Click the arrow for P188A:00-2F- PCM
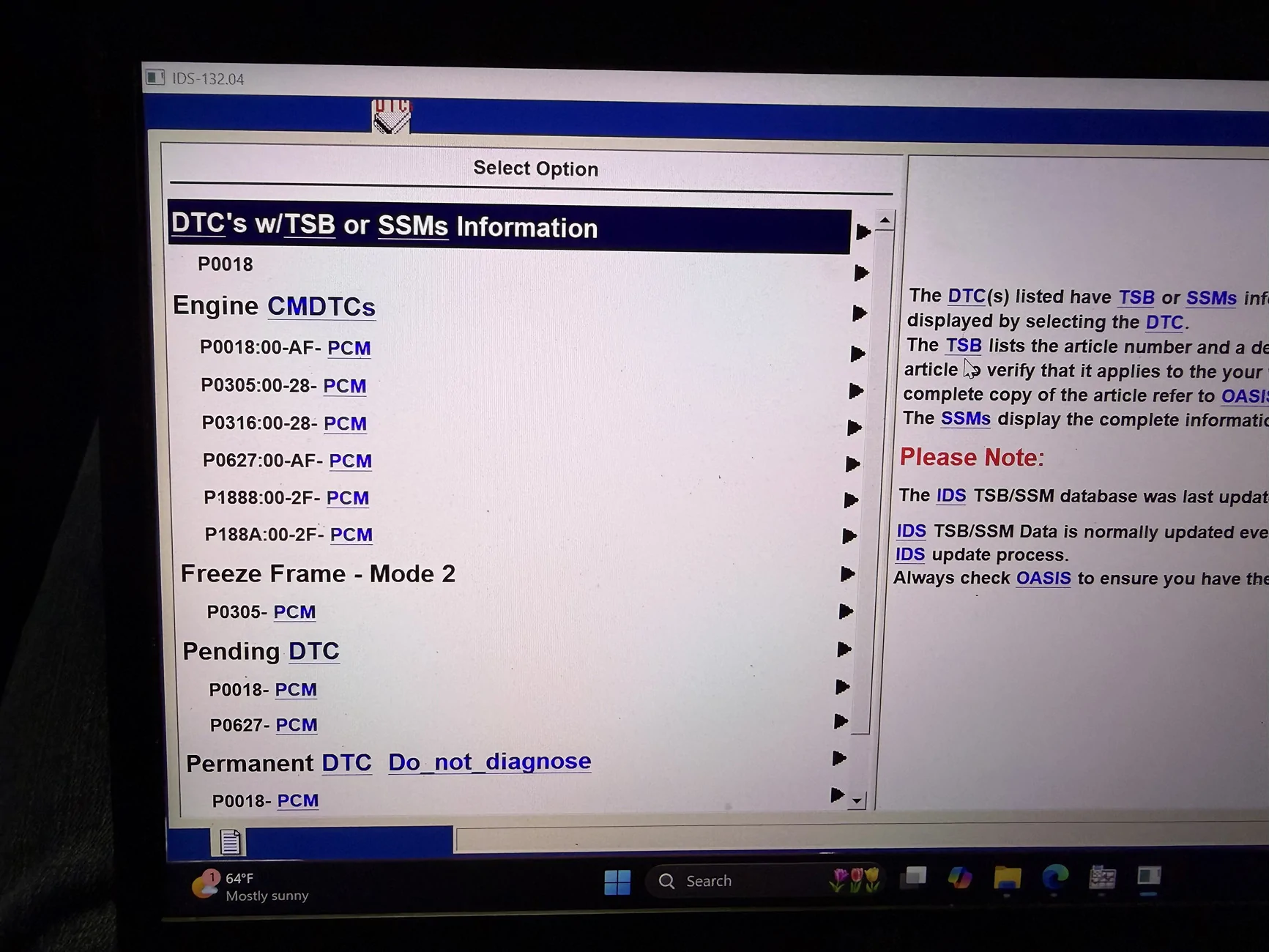The height and width of the screenshot is (952, 1269). pos(849,536)
